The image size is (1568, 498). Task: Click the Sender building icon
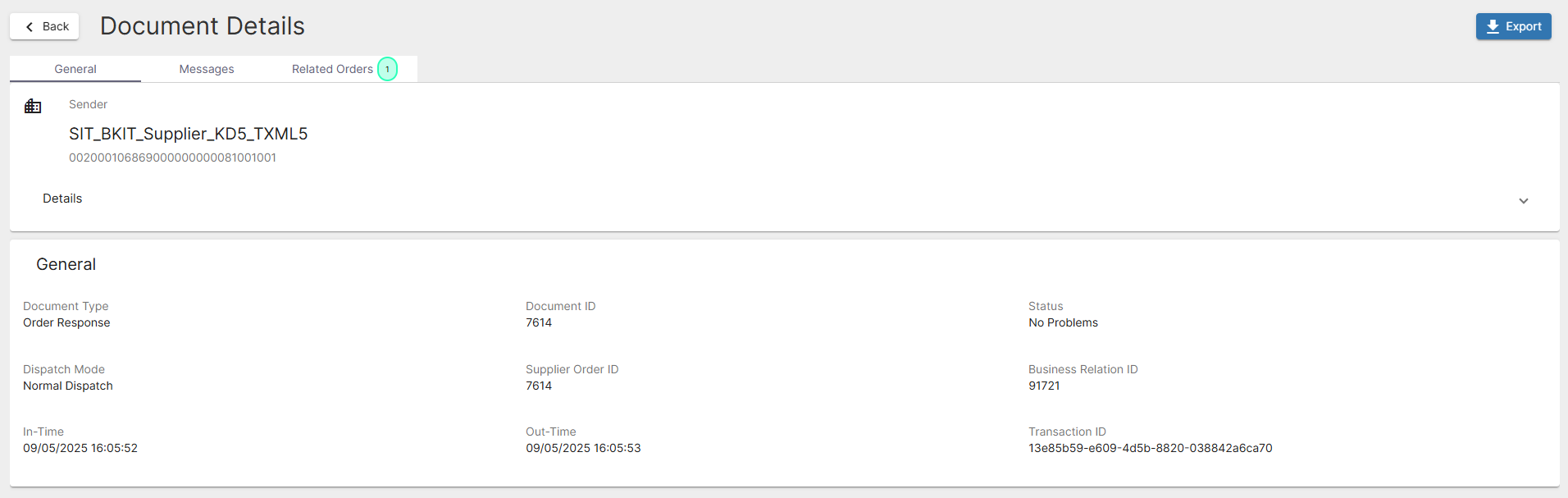click(x=33, y=106)
